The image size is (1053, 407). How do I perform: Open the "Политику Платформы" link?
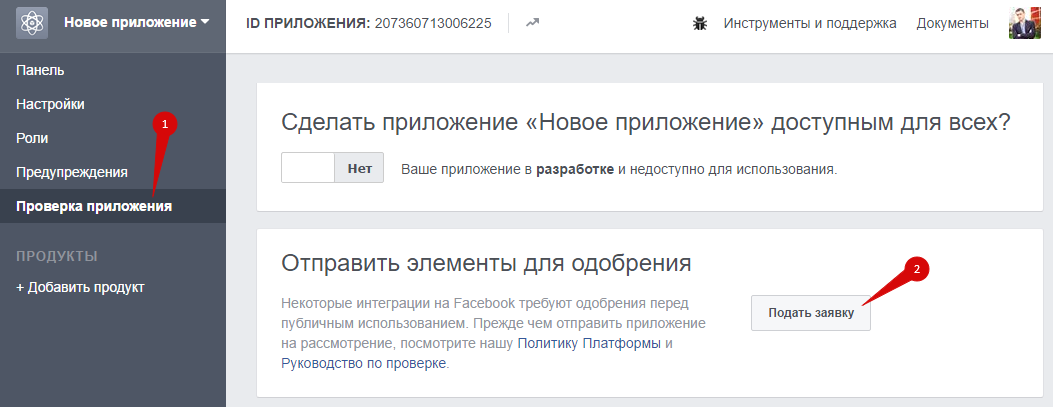coord(589,344)
